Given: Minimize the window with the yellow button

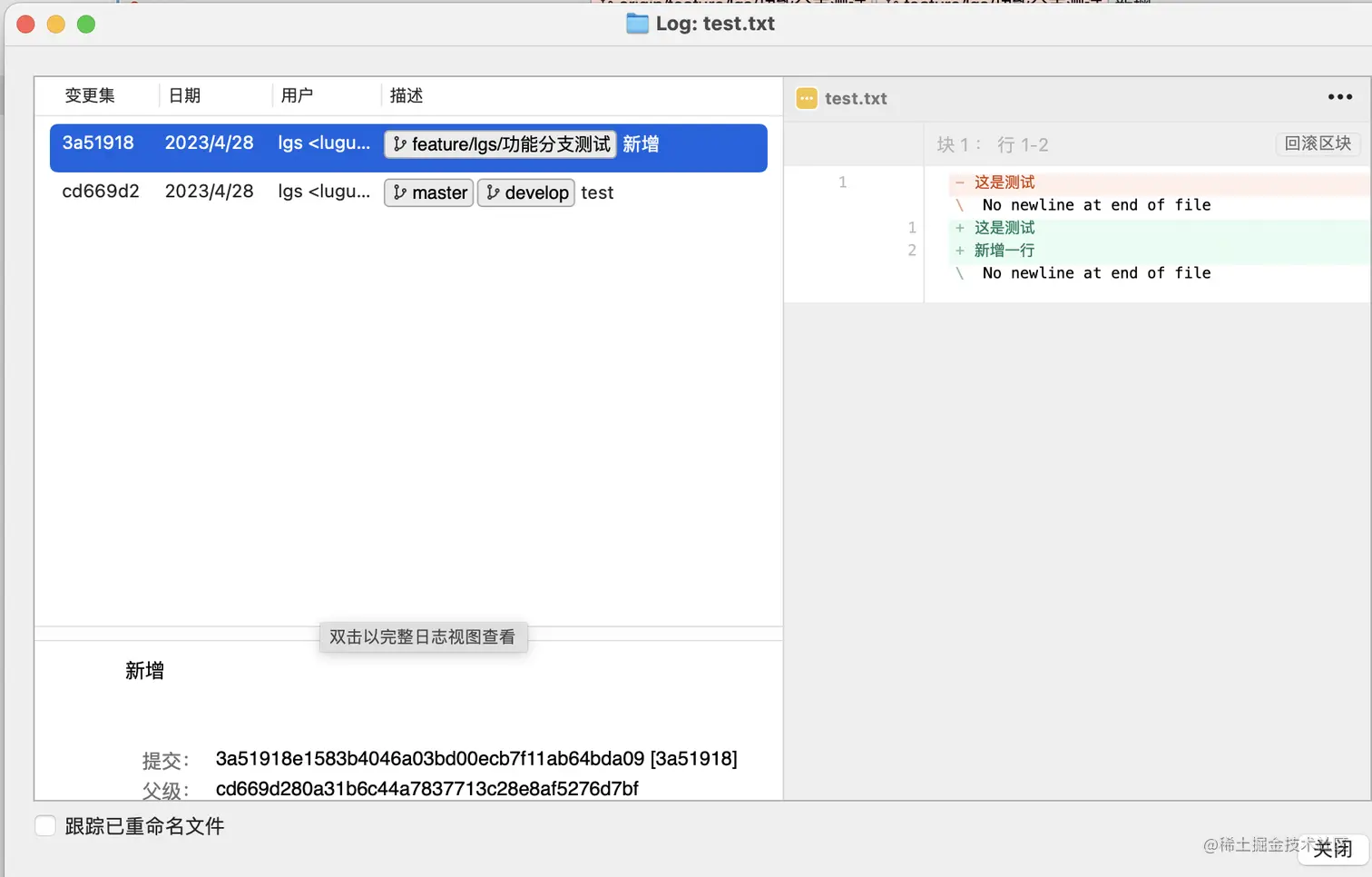Looking at the screenshot, I should tap(56, 24).
